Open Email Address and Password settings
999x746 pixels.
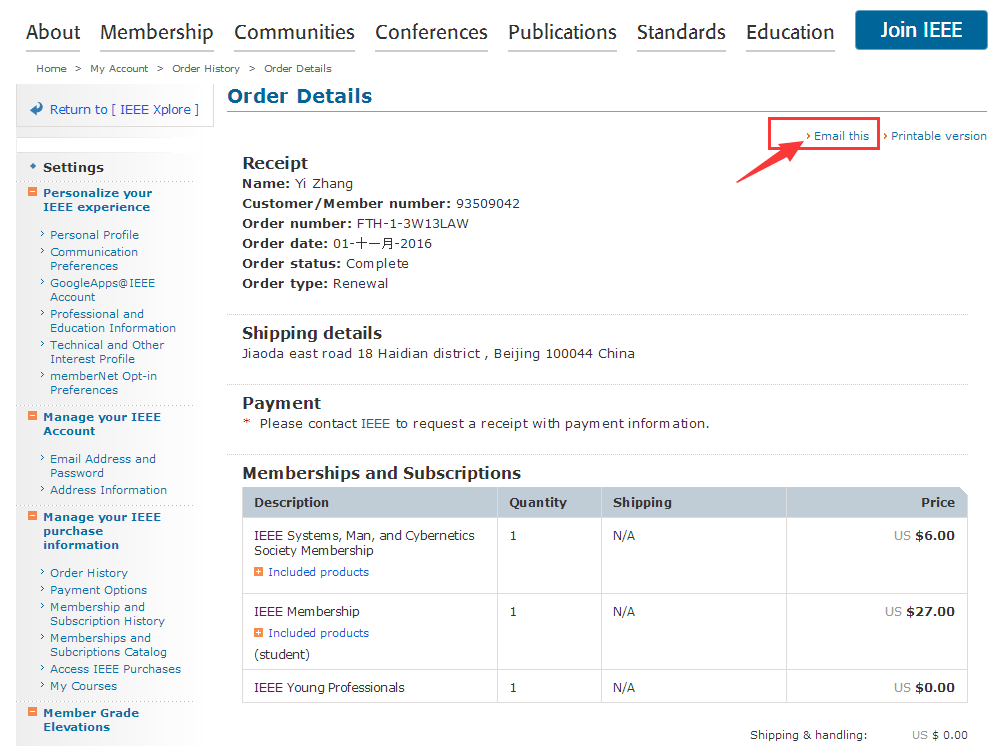(x=103, y=466)
